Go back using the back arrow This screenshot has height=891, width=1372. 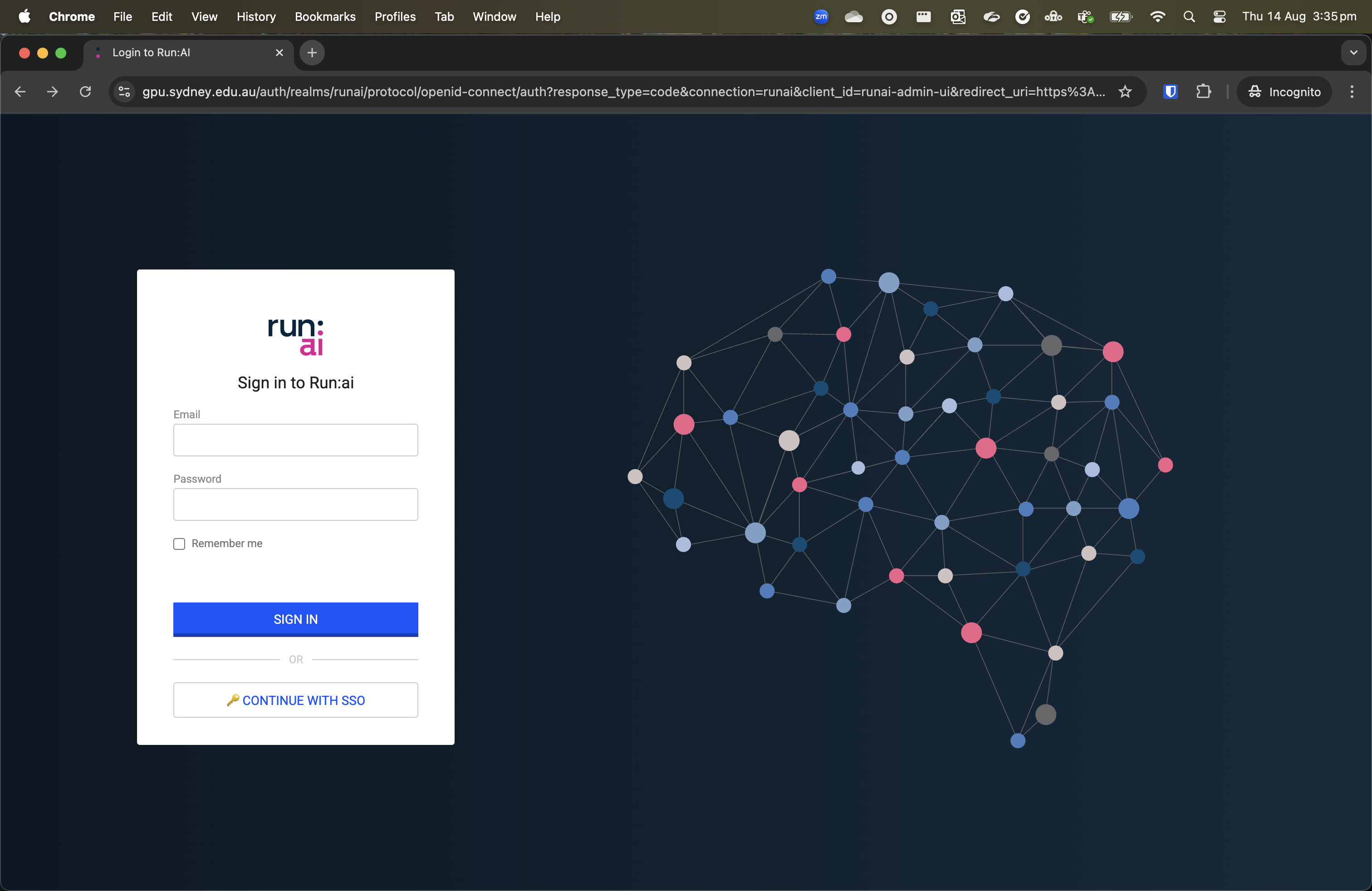point(20,92)
